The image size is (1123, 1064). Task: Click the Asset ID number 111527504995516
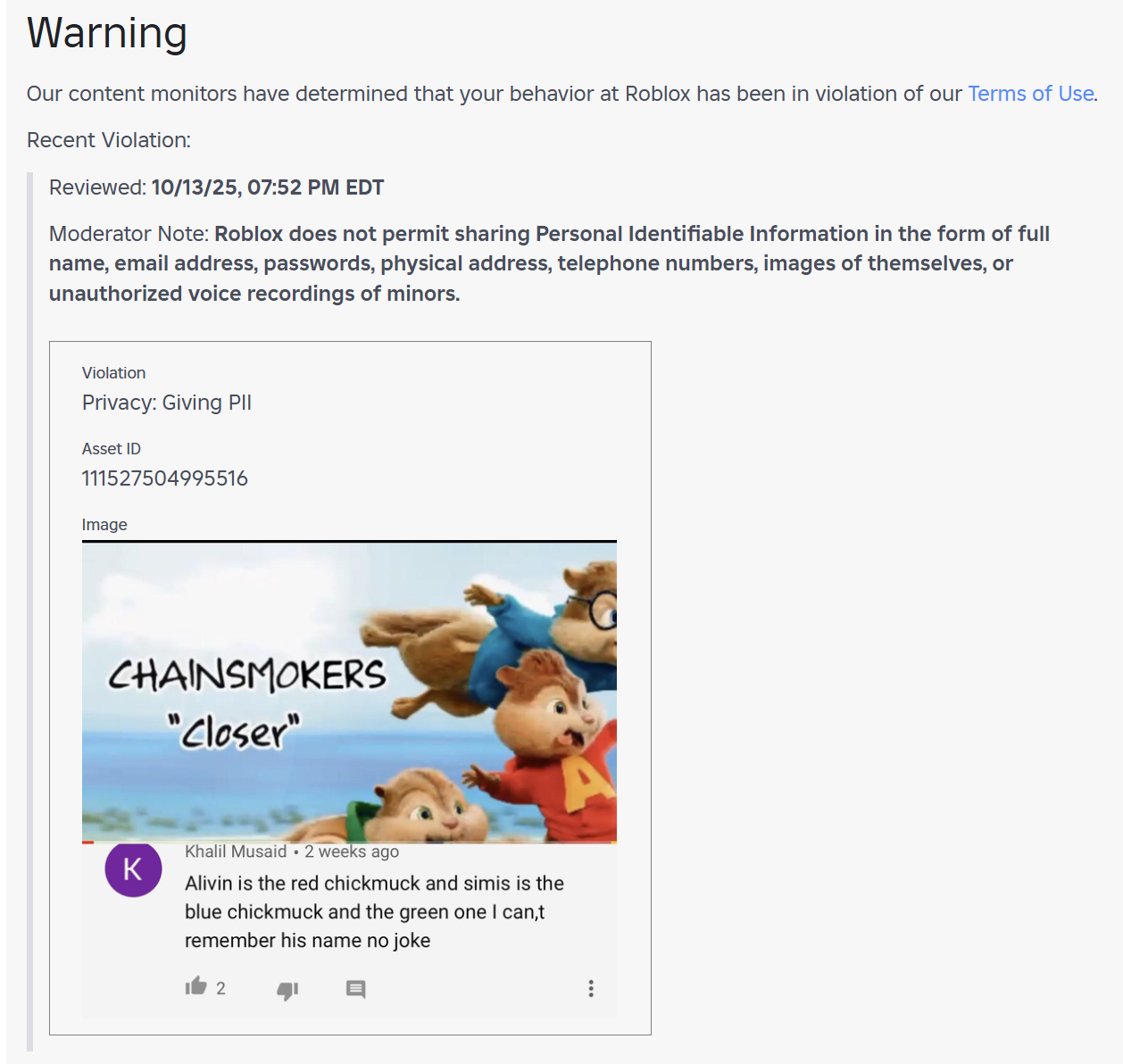tap(165, 478)
